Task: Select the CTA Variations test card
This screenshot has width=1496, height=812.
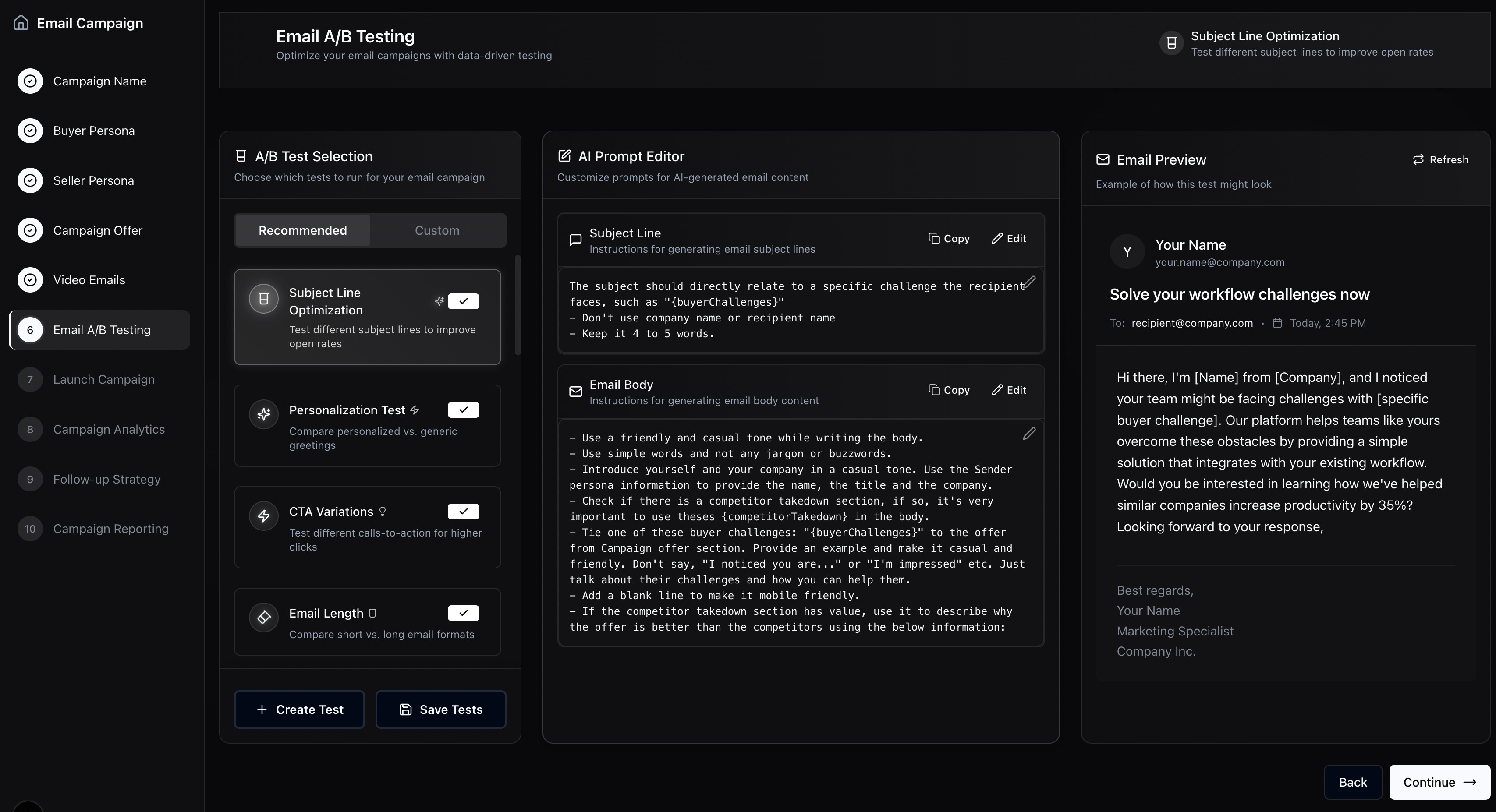Action: (x=367, y=527)
